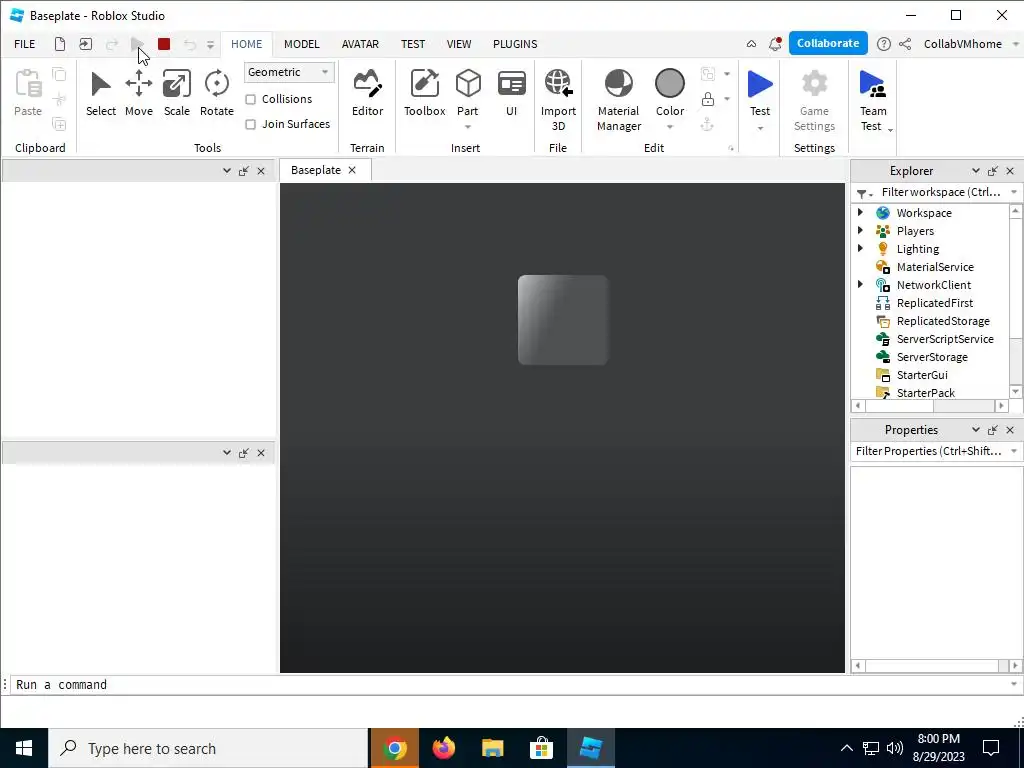Image resolution: width=1024 pixels, height=768 pixels.
Task: Open Chrome from the taskbar
Action: click(394, 748)
